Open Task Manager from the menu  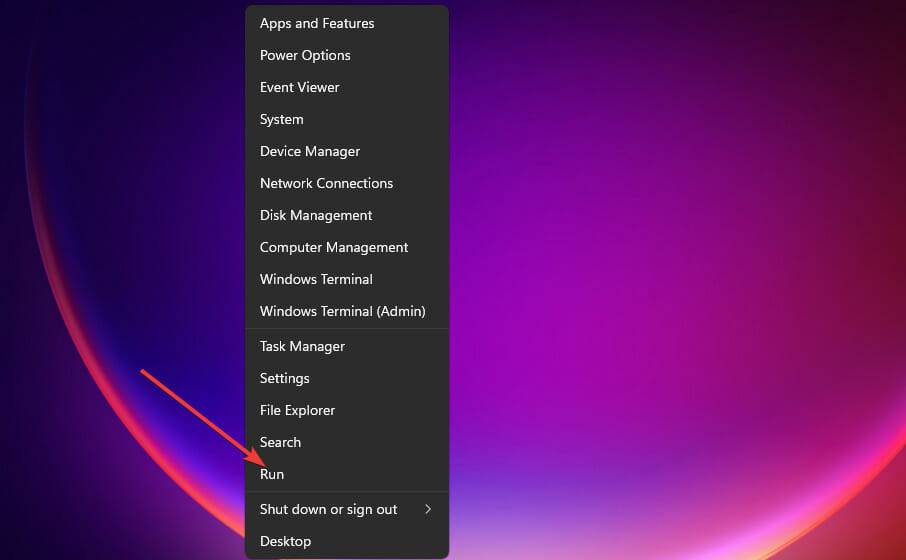click(x=302, y=346)
